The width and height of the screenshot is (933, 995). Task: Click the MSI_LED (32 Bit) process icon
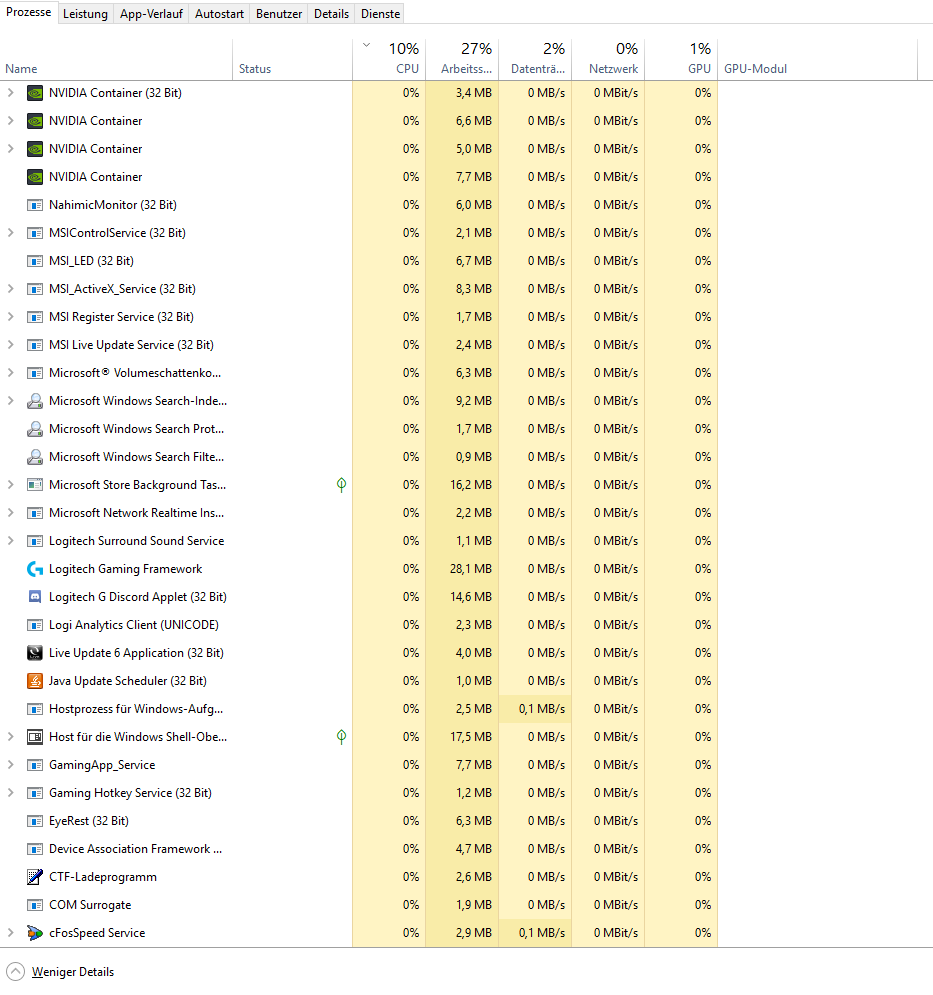[x=35, y=261]
